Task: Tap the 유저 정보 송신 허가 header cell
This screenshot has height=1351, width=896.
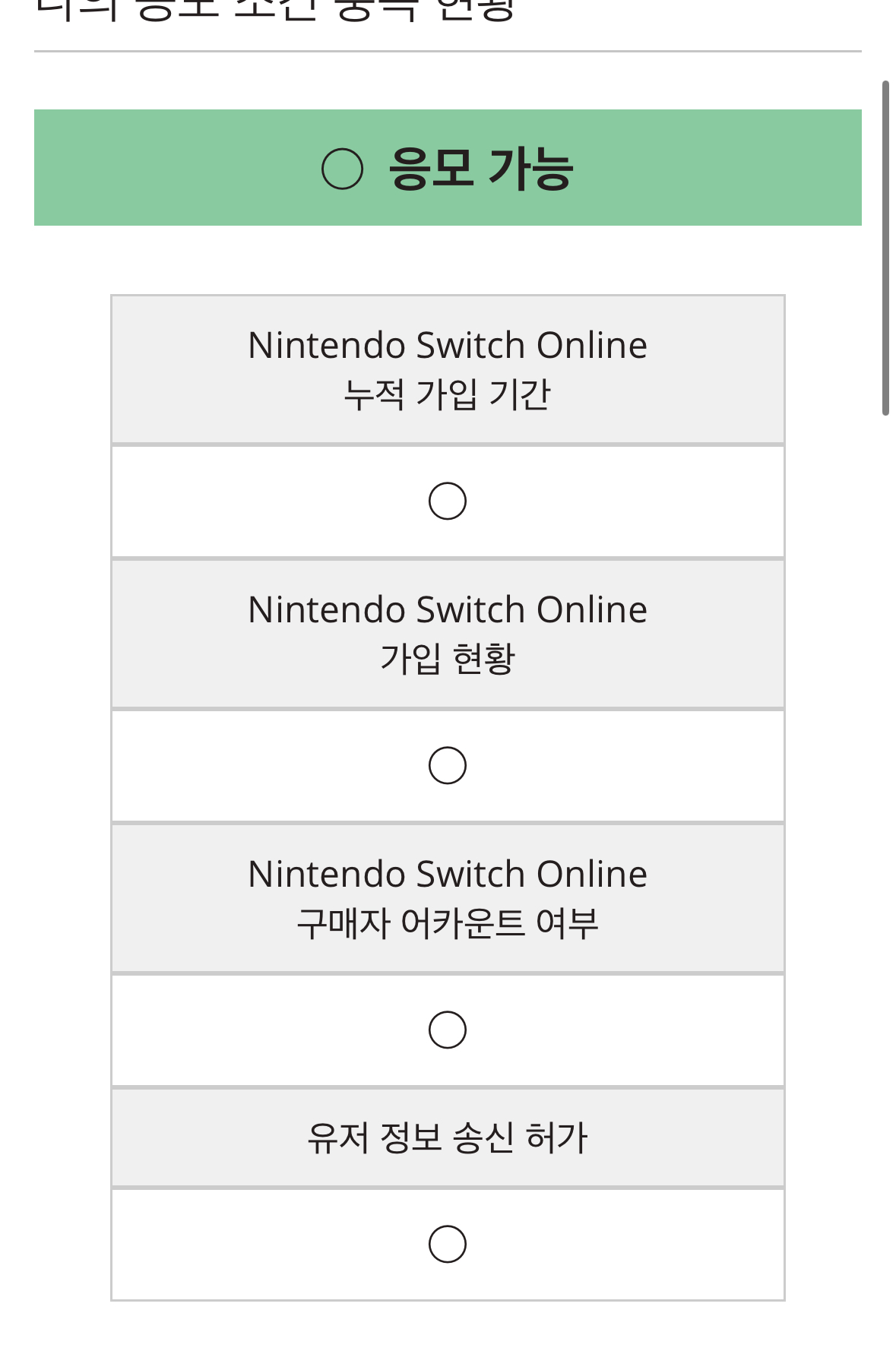Action: (x=447, y=1137)
